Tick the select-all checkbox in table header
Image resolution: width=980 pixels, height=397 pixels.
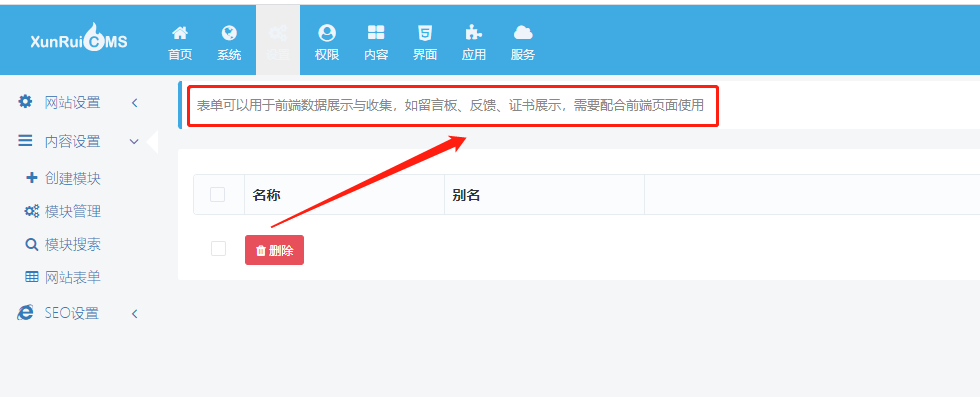[218, 194]
